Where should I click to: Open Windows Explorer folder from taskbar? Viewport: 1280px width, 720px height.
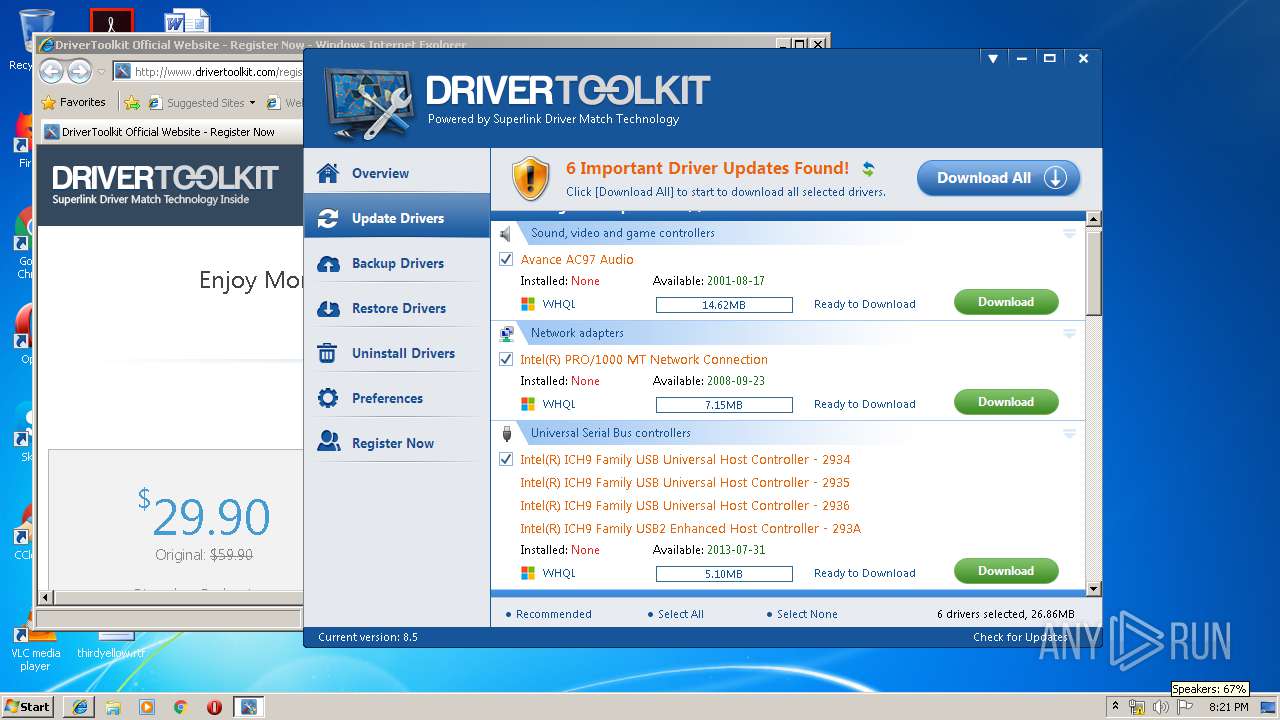click(113, 706)
